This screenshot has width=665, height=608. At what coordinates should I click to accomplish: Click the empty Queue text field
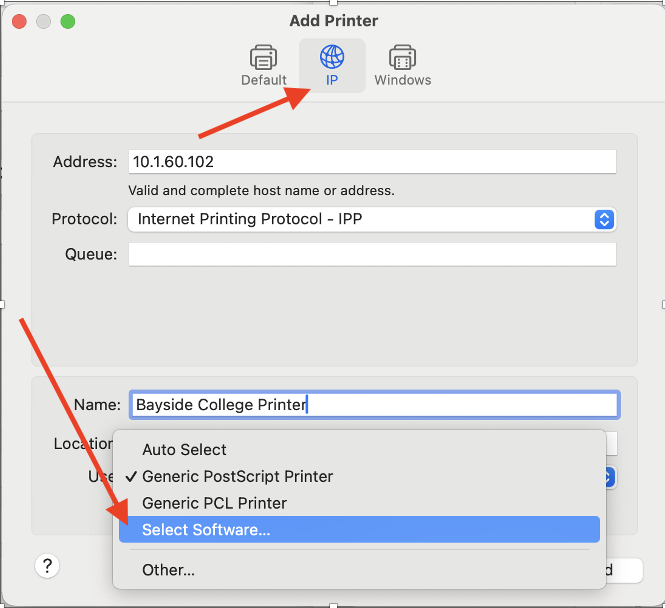(x=372, y=254)
